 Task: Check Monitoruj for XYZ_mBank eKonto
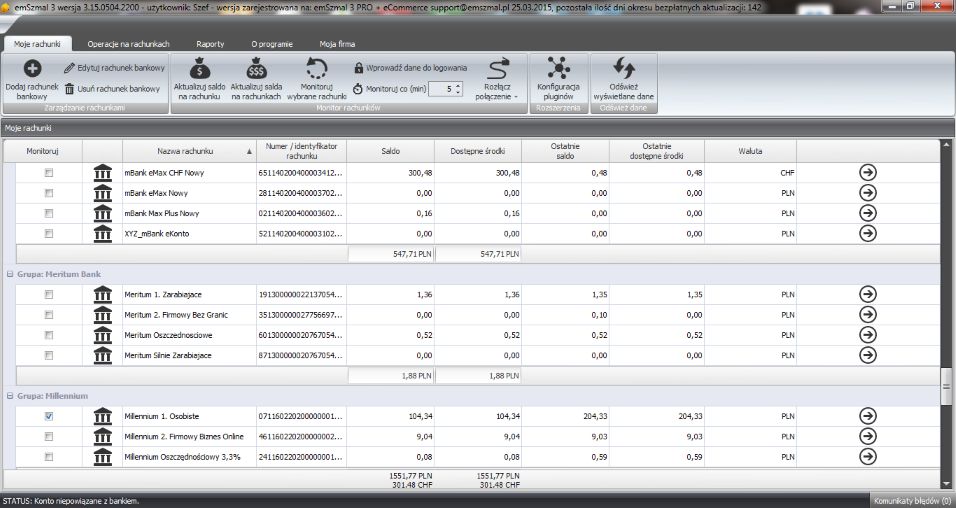point(49,233)
